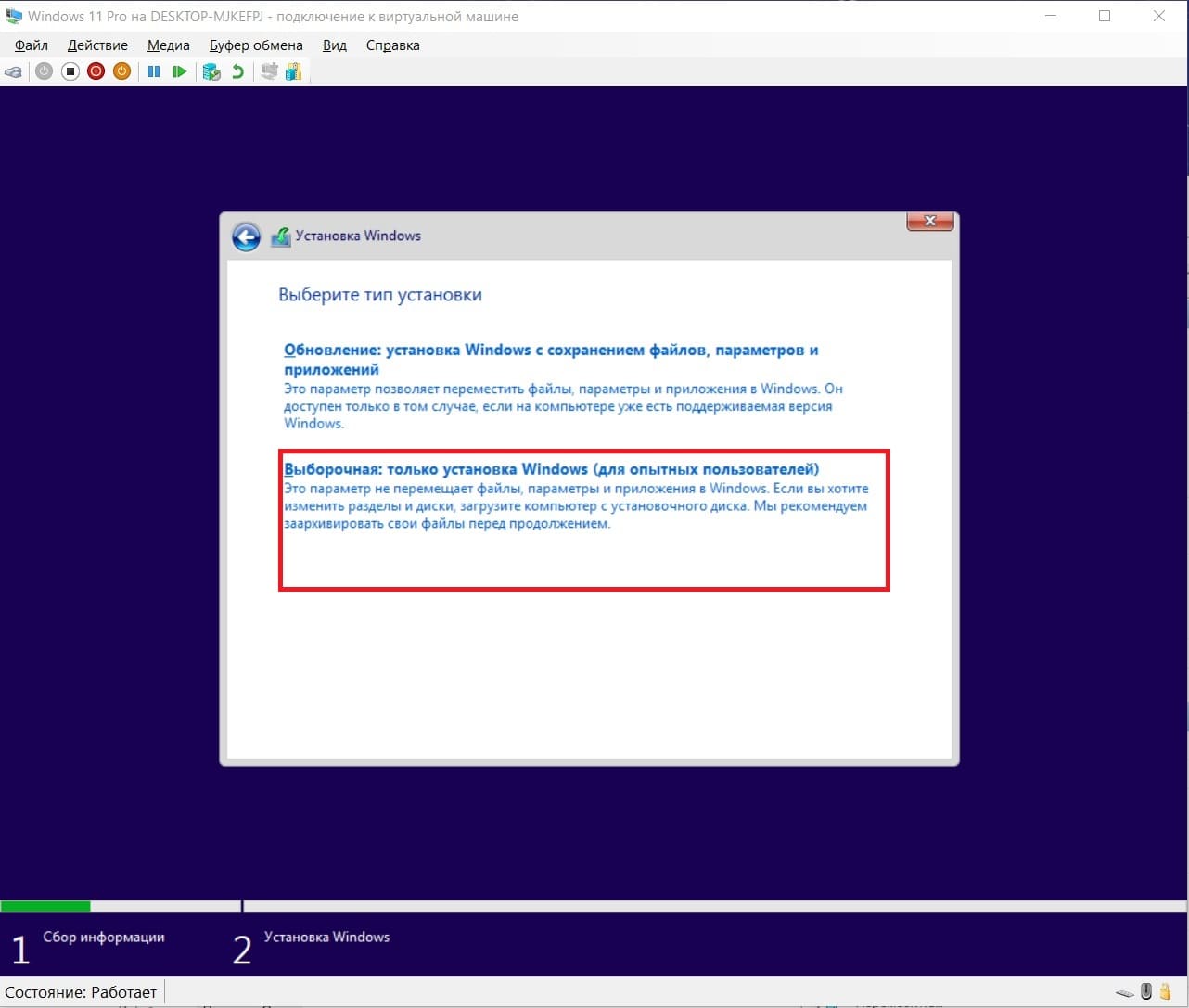Viewport: 1189px width, 1008px height.
Task: Open the Вид menu
Action: (335, 45)
